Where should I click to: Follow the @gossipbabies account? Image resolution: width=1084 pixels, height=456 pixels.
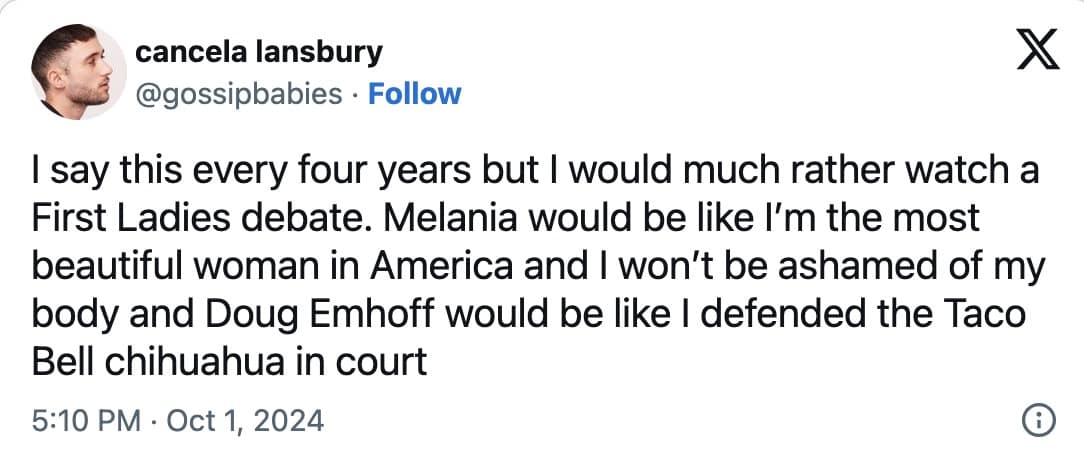(x=414, y=94)
